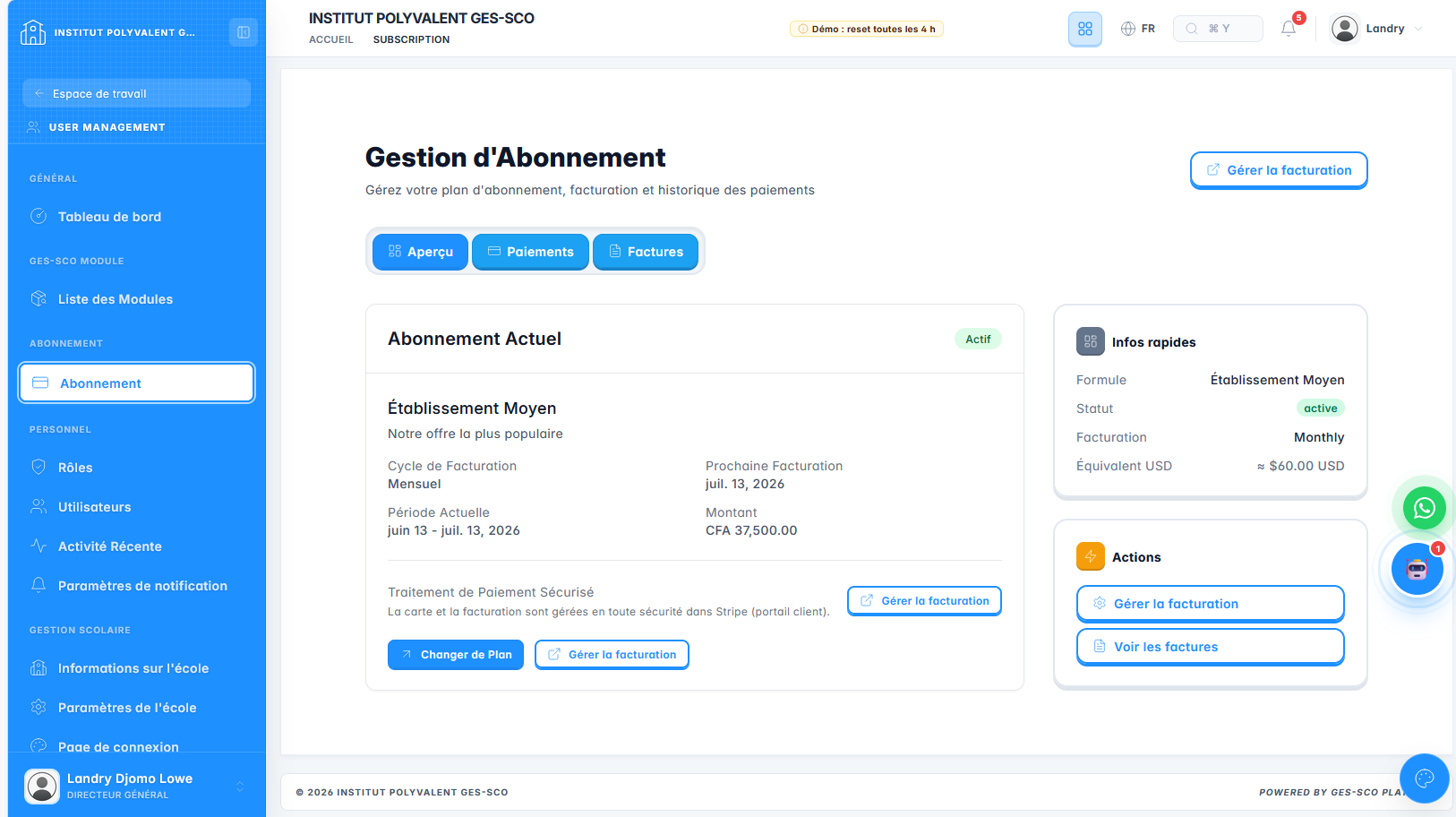Open Tableau de bord in sidebar
1456x817 pixels.
pos(136,217)
